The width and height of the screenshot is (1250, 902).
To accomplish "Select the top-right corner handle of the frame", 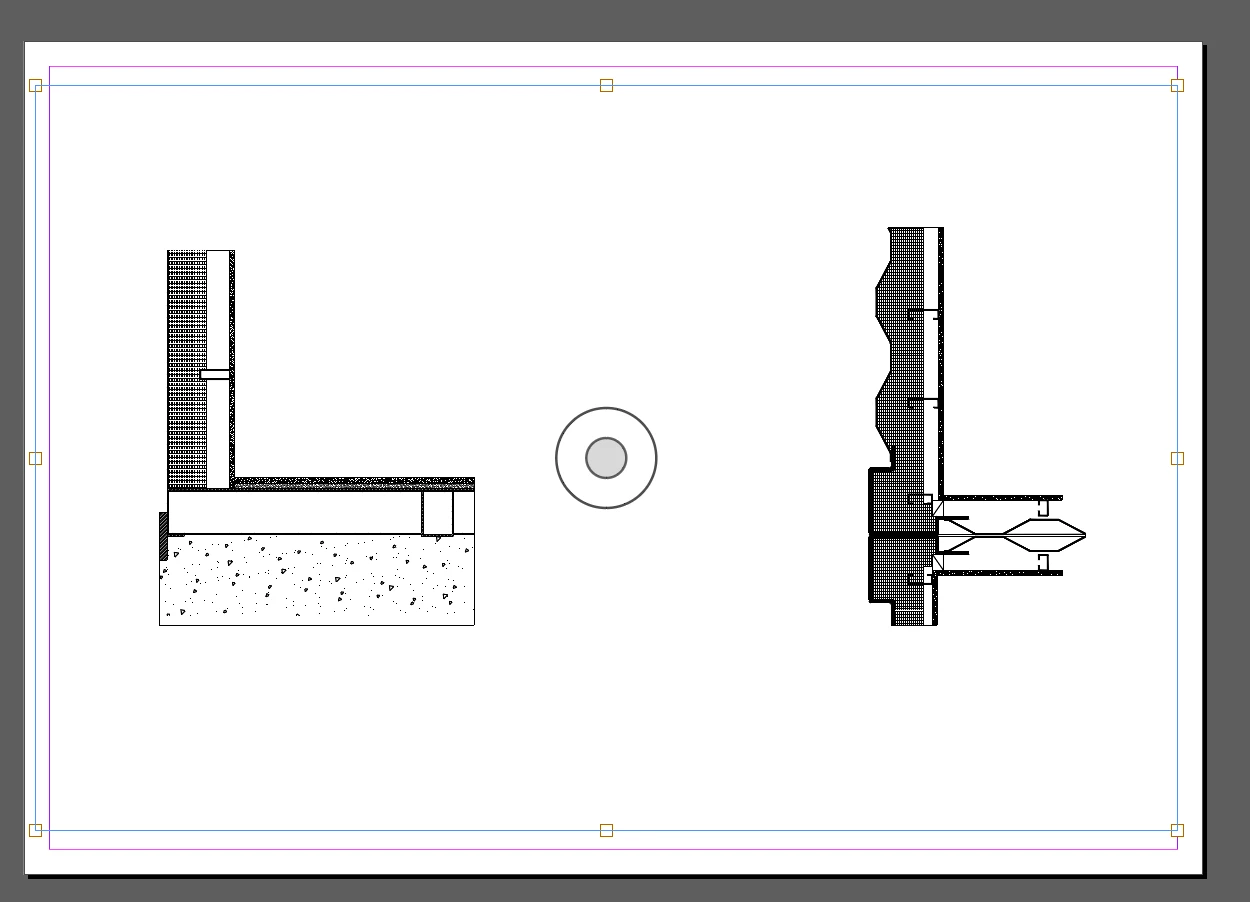I will click(x=1177, y=85).
